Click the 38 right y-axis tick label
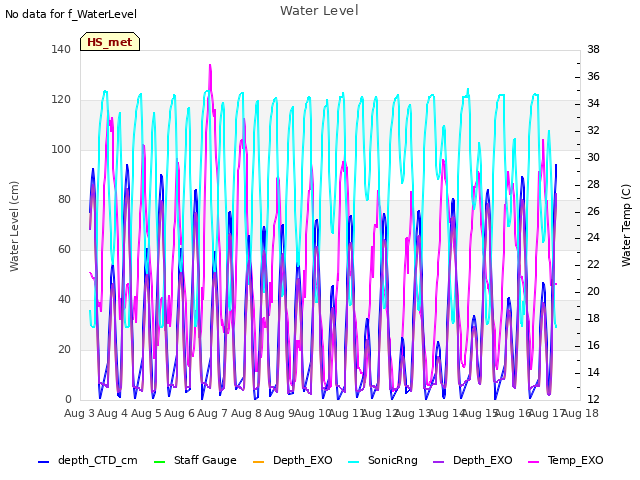Image resolution: width=640 pixels, height=480 pixels. pyautogui.click(x=593, y=49)
